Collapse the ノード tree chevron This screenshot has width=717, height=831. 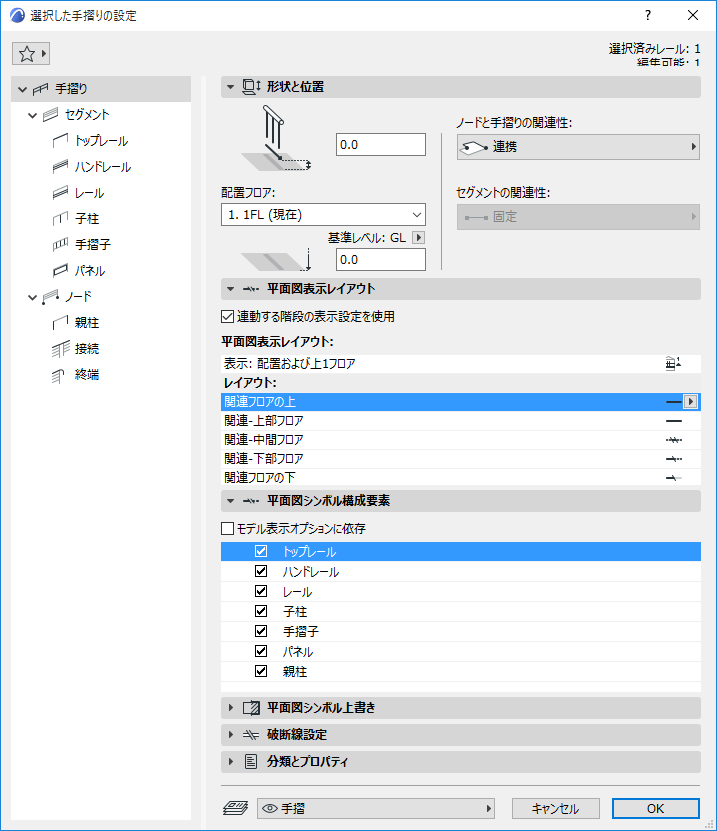(x=32, y=297)
